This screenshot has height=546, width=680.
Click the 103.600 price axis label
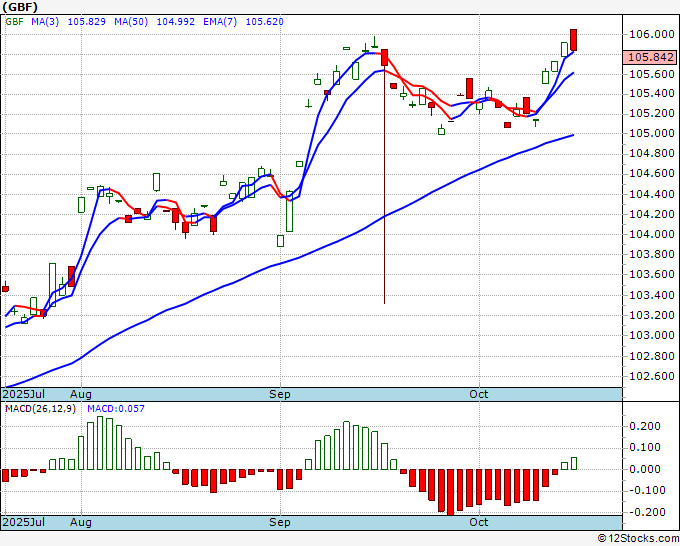pos(652,274)
